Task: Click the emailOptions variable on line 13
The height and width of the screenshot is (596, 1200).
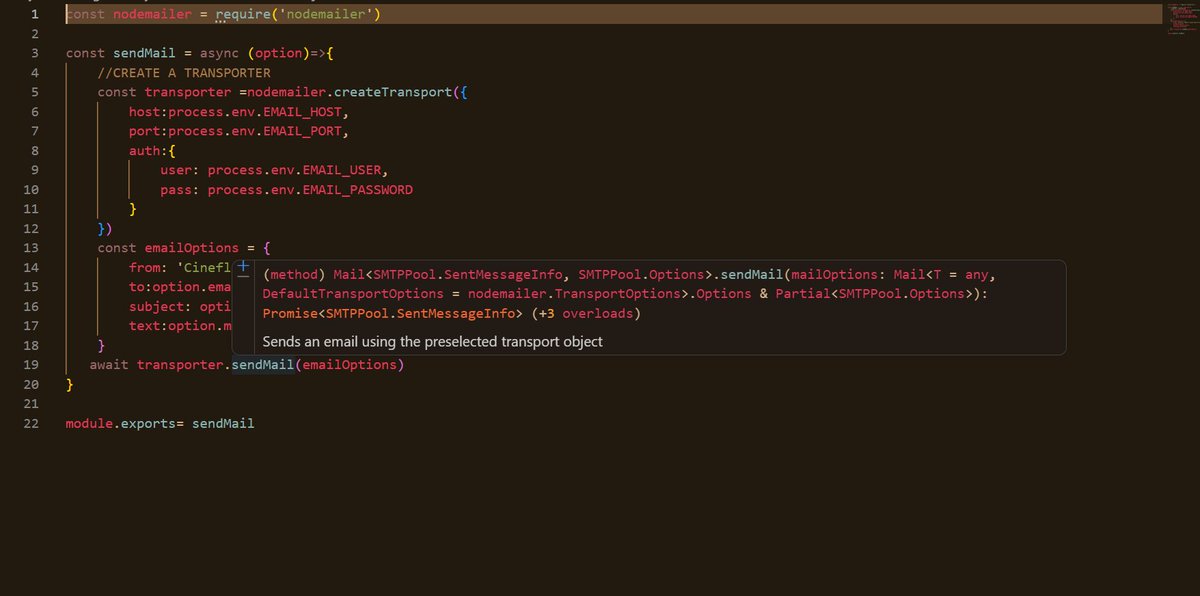Action: [191, 247]
